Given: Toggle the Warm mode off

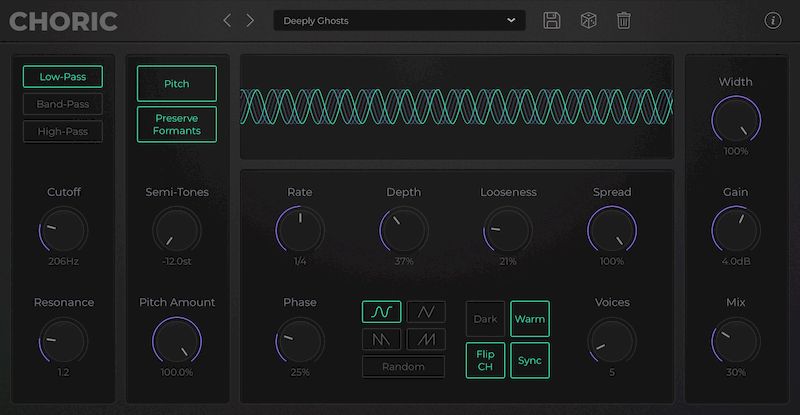Looking at the screenshot, I should (x=530, y=319).
